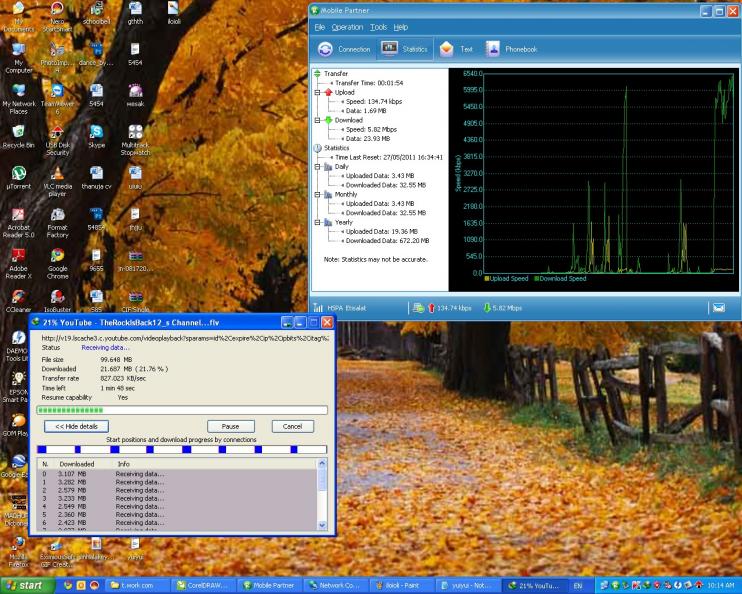Screen dimensions: 742x594
Task: Collapse the Upload tree node
Action: coord(318,92)
